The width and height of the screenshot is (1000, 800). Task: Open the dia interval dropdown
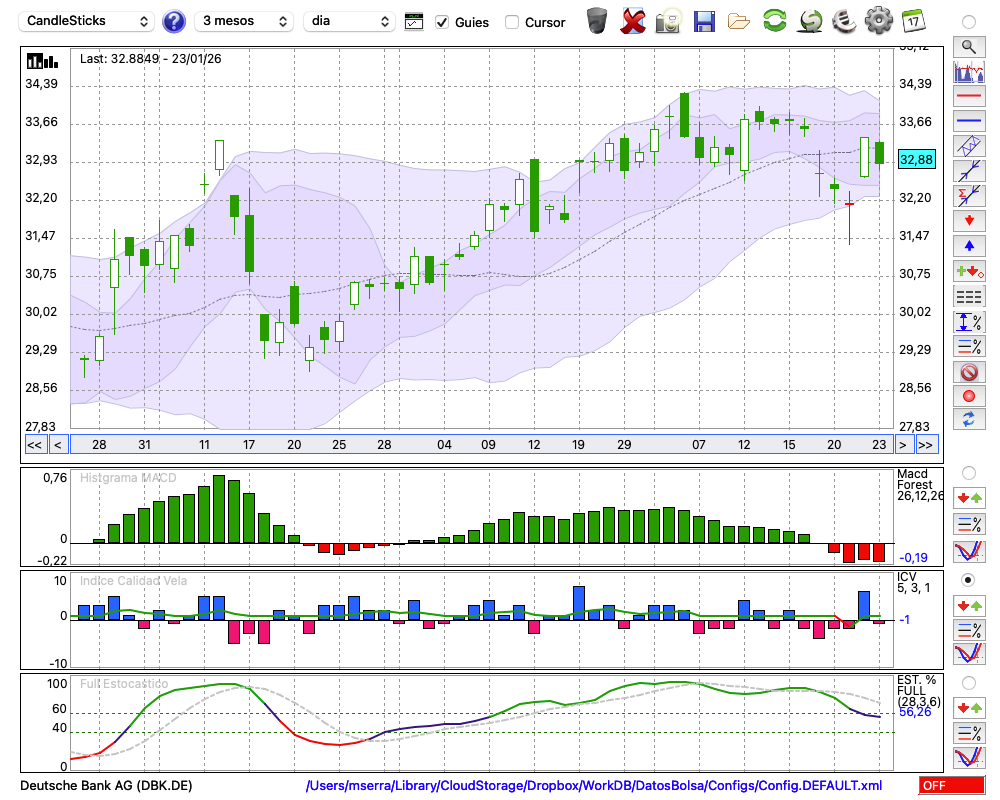pos(351,21)
